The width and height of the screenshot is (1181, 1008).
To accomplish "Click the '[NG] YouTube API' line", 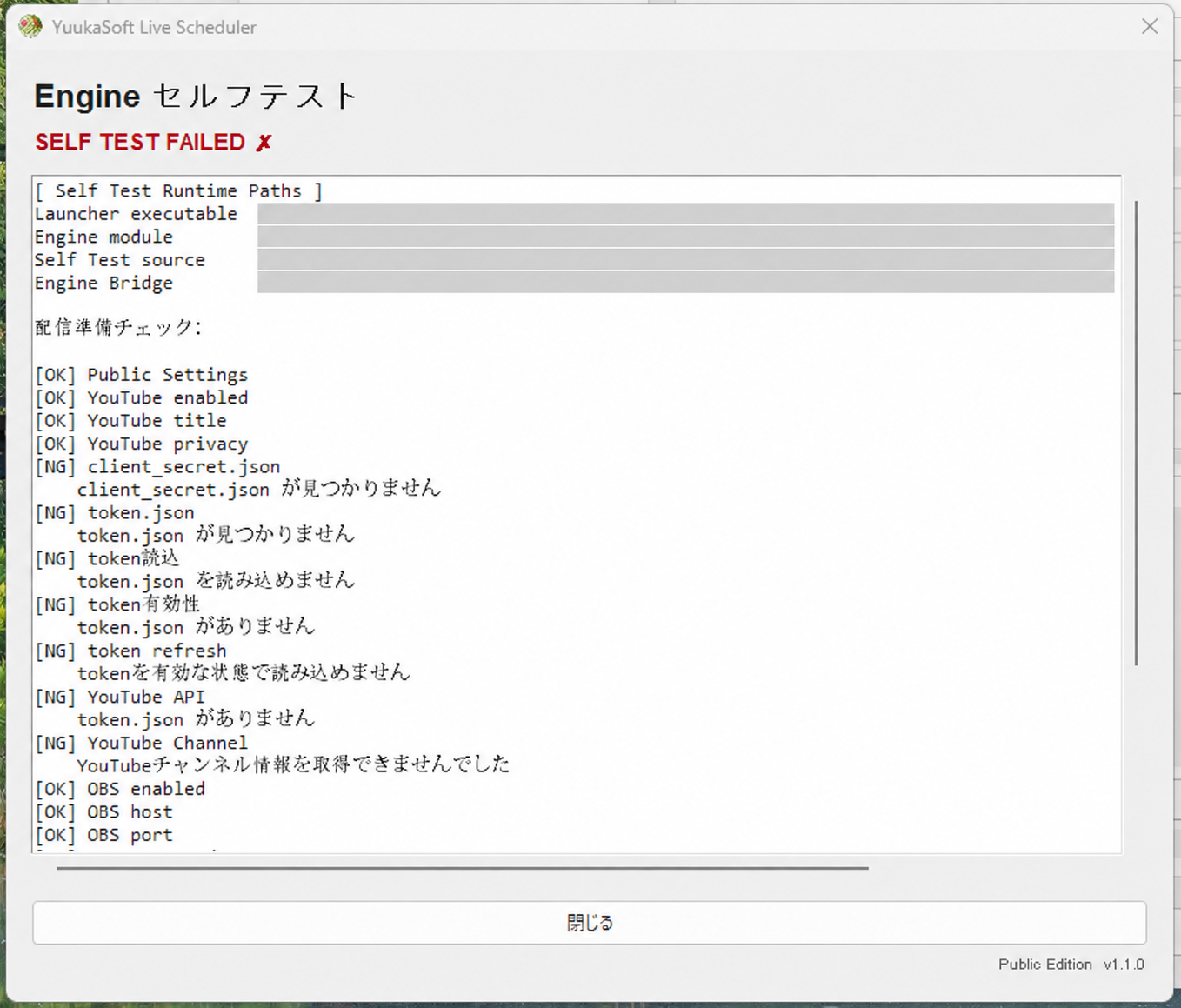I will point(120,697).
